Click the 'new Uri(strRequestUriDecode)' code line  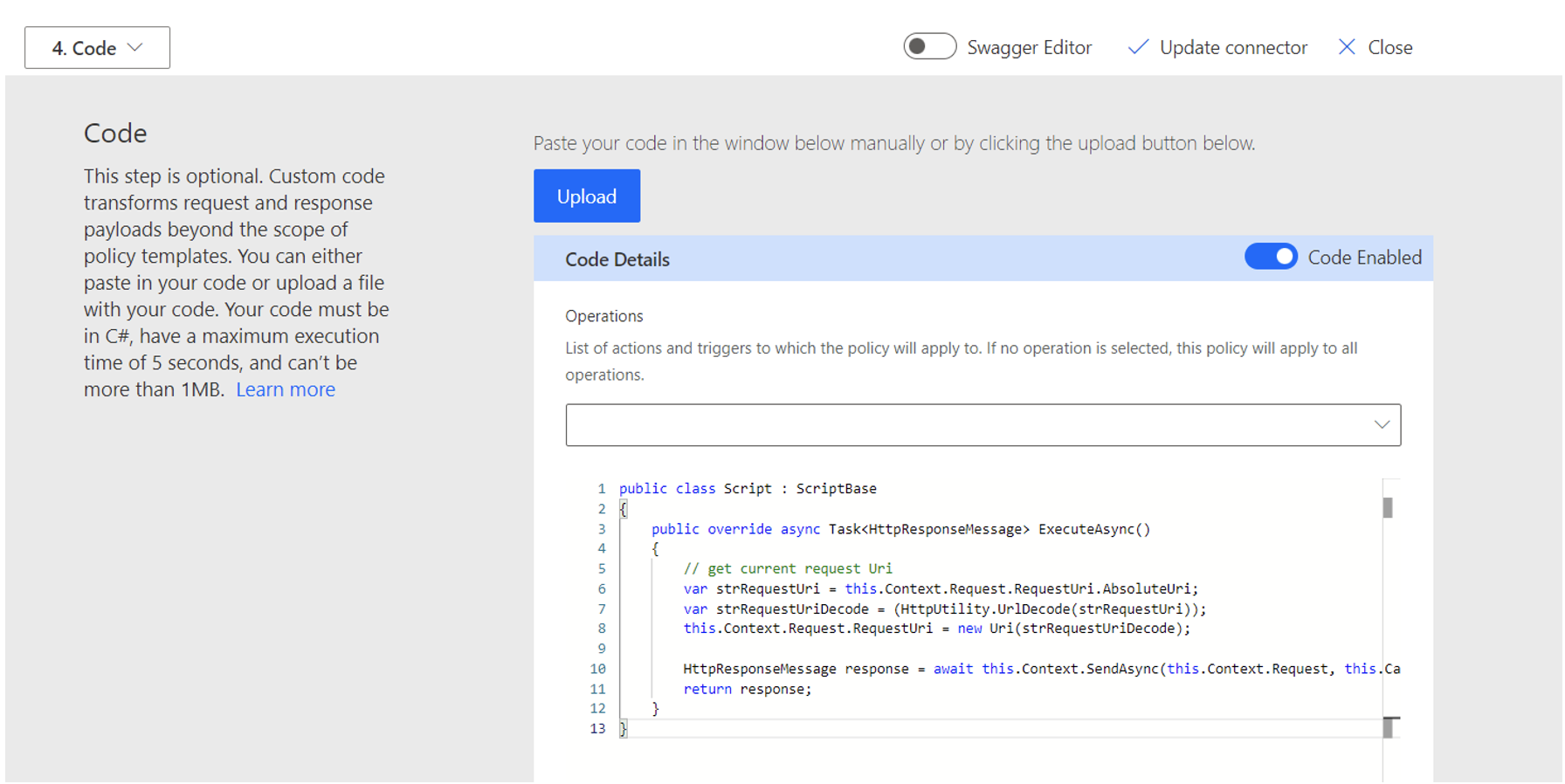[x=936, y=629]
